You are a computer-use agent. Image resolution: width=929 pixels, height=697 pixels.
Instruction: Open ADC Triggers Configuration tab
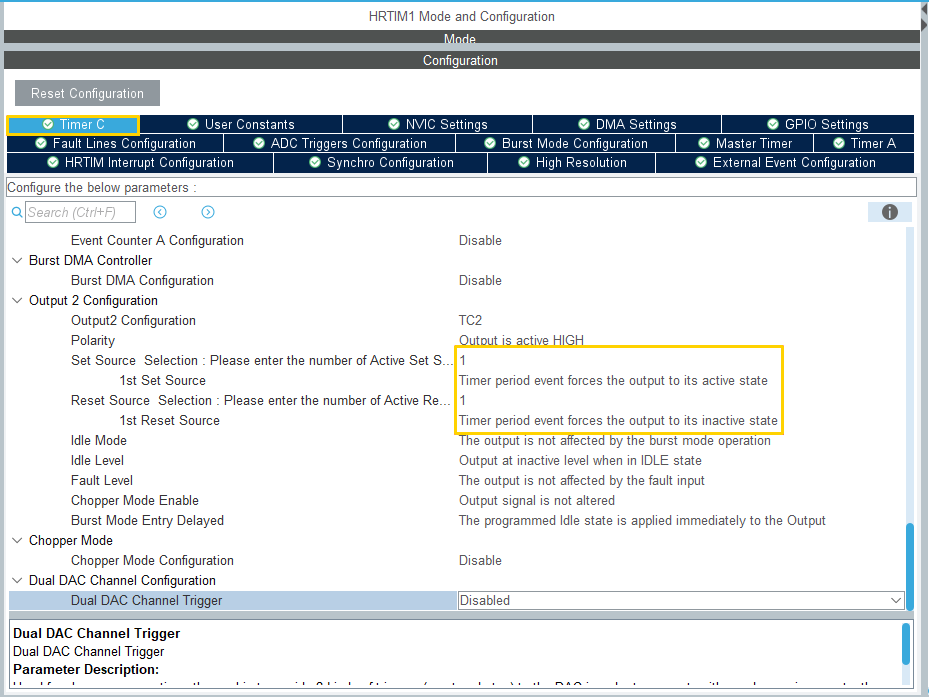pyautogui.click(x=339, y=143)
